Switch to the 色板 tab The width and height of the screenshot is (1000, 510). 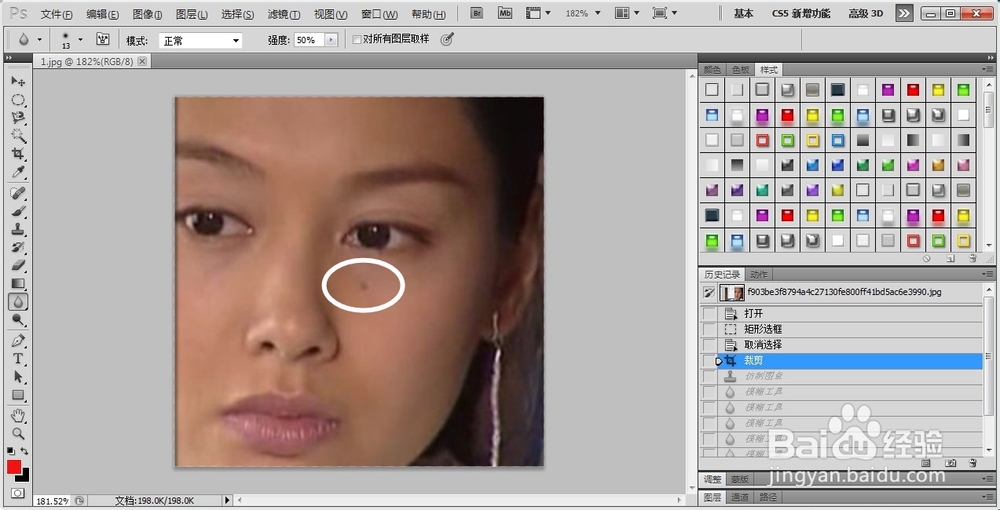coord(740,69)
